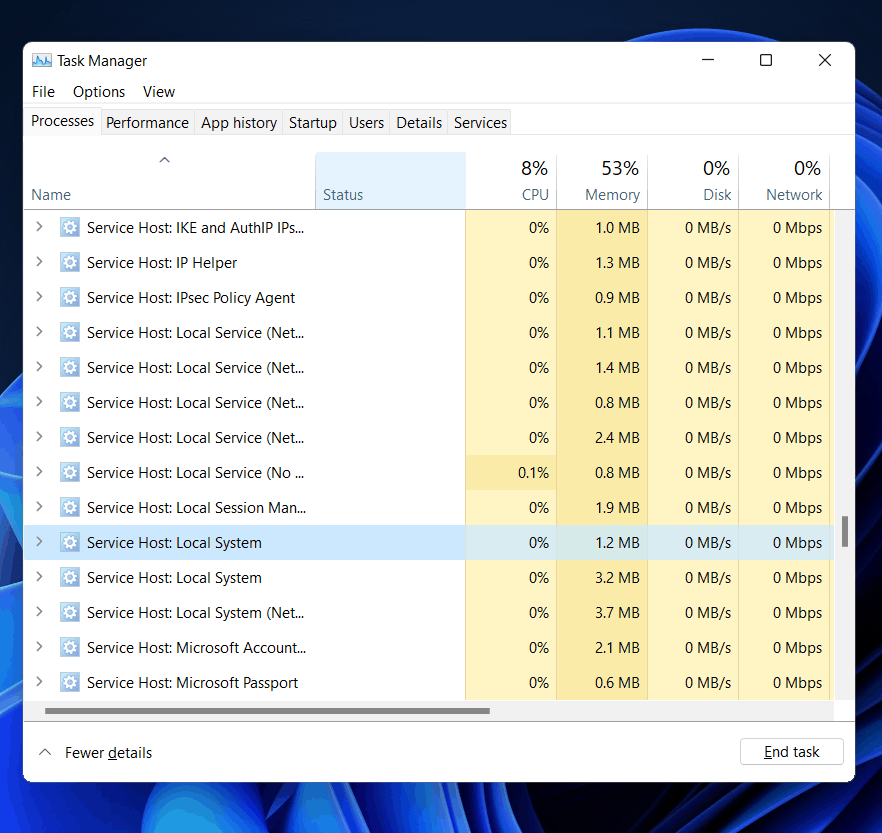The height and width of the screenshot is (833, 882).
Task: Click the vertical scrollbar thumb
Action: click(x=845, y=531)
